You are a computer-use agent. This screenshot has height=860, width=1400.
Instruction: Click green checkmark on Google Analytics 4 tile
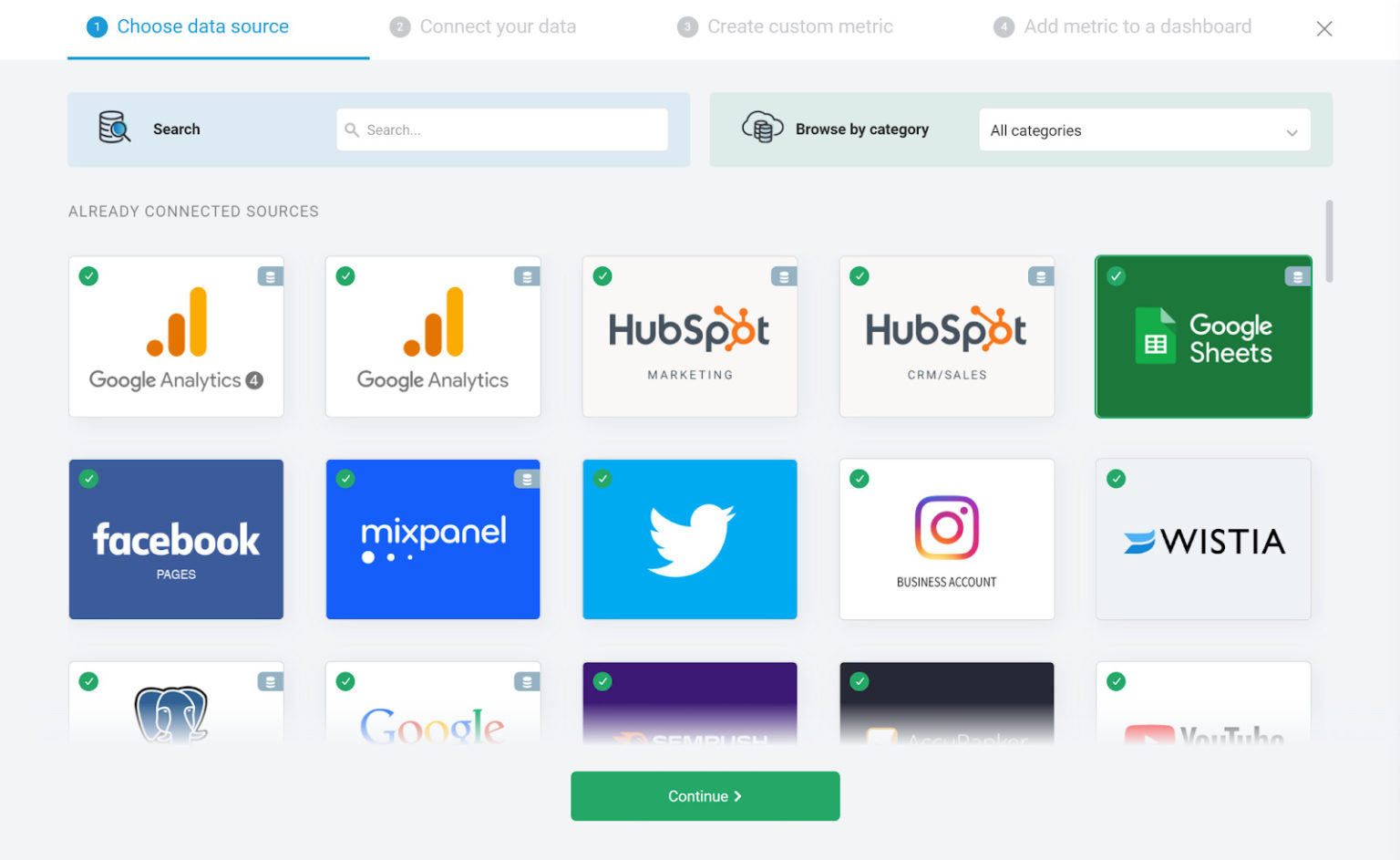point(88,276)
